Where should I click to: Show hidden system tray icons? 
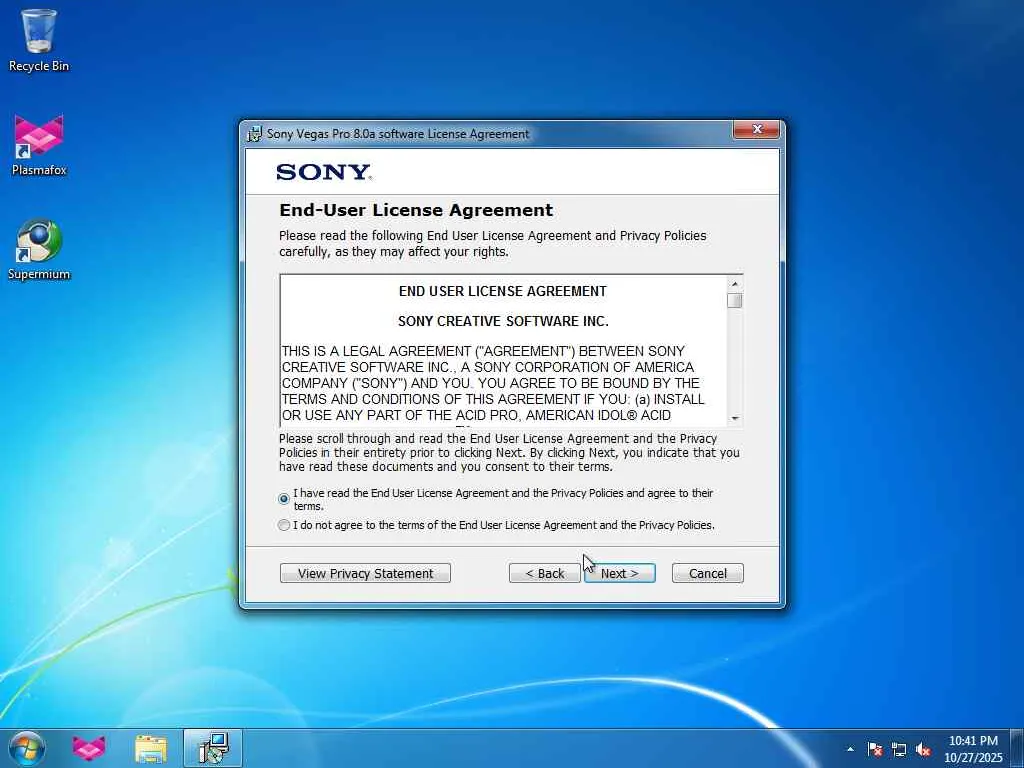click(x=850, y=749)
